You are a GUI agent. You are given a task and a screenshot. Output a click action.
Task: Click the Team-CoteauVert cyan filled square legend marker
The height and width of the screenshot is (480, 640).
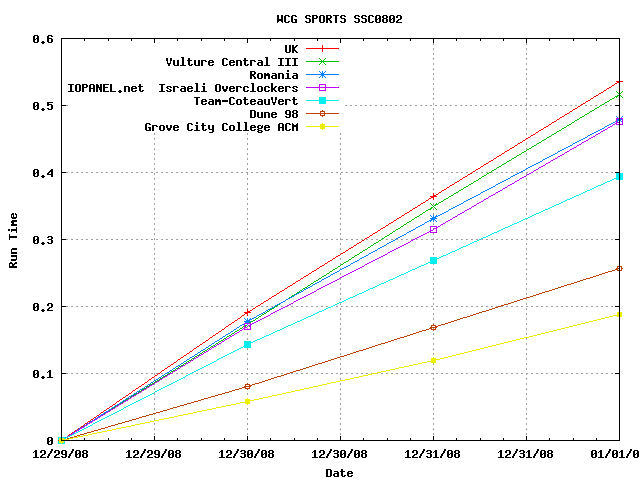[322, 100]
